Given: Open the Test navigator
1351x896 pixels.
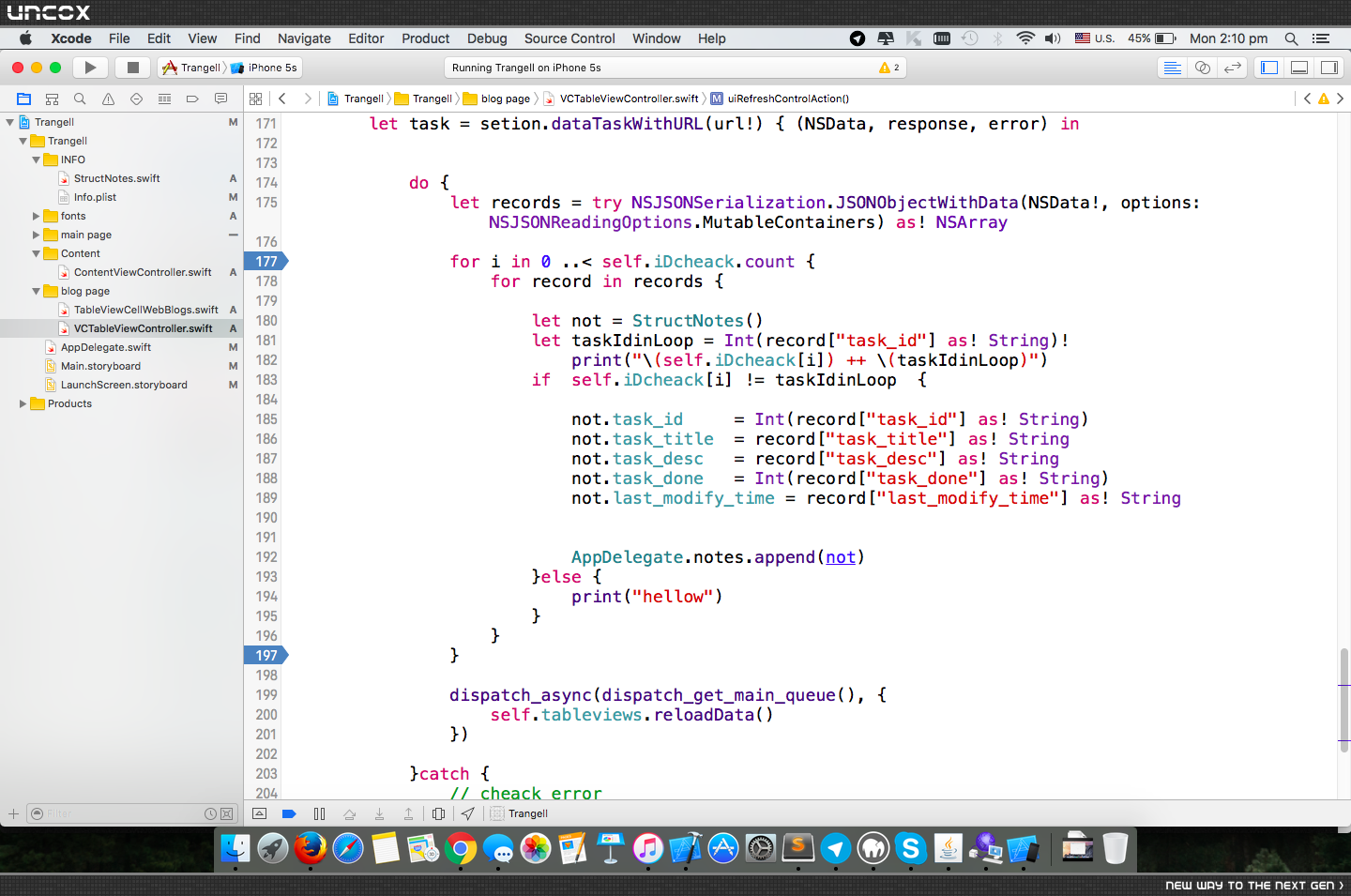Looking at the screenshot, I should pos(136,99).
